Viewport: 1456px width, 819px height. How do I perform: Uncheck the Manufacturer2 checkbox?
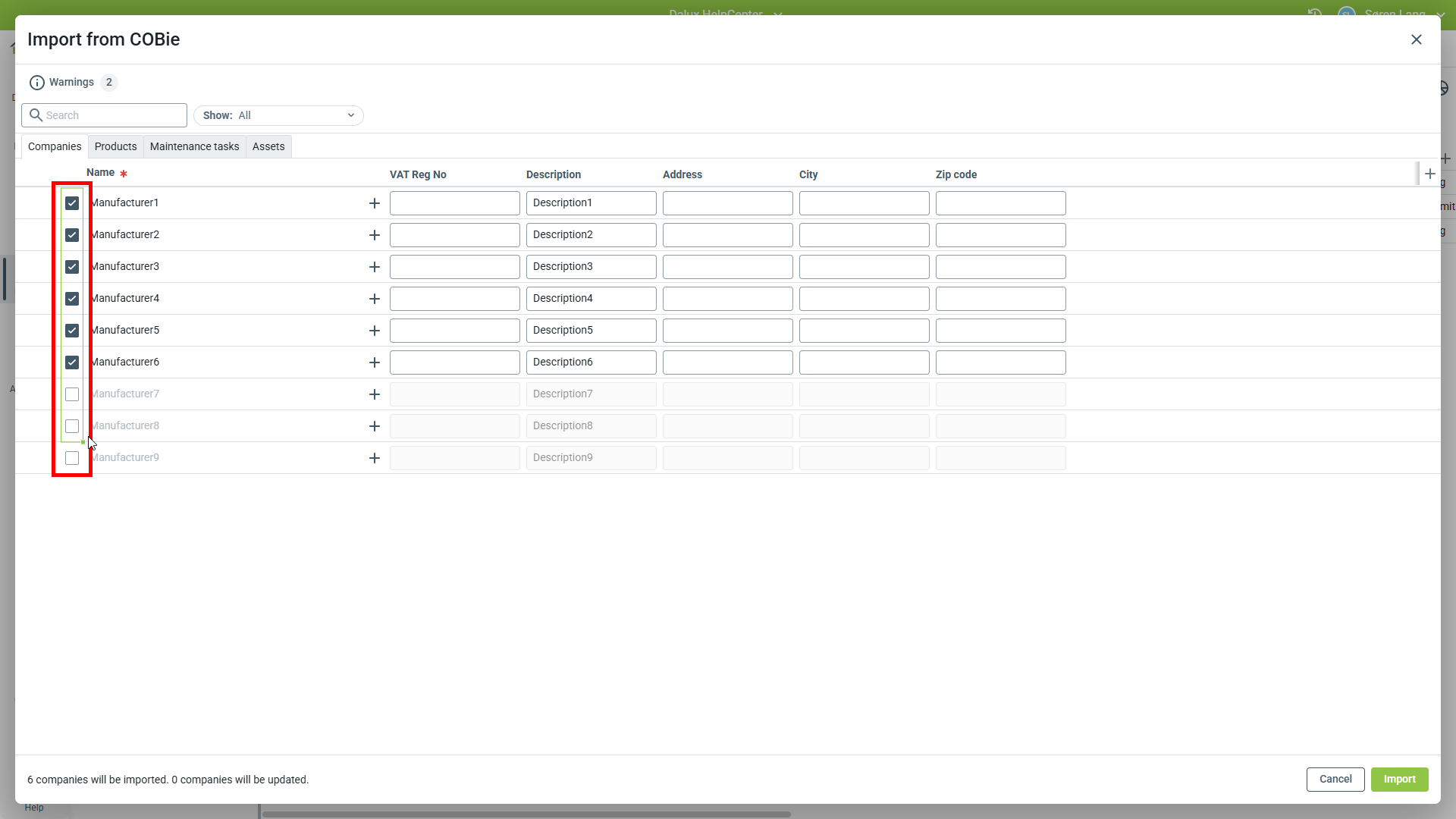[x=72, y=235]
